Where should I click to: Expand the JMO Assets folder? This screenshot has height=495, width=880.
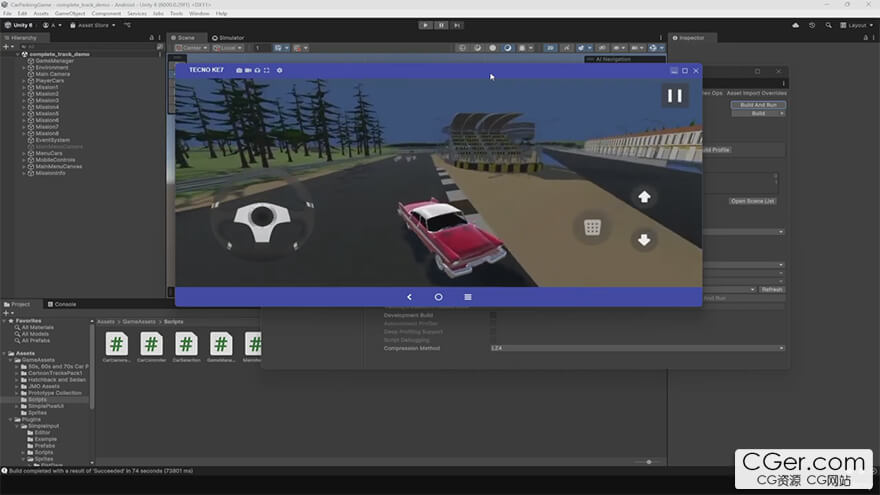pyautogui.click(x=17, y=386)
